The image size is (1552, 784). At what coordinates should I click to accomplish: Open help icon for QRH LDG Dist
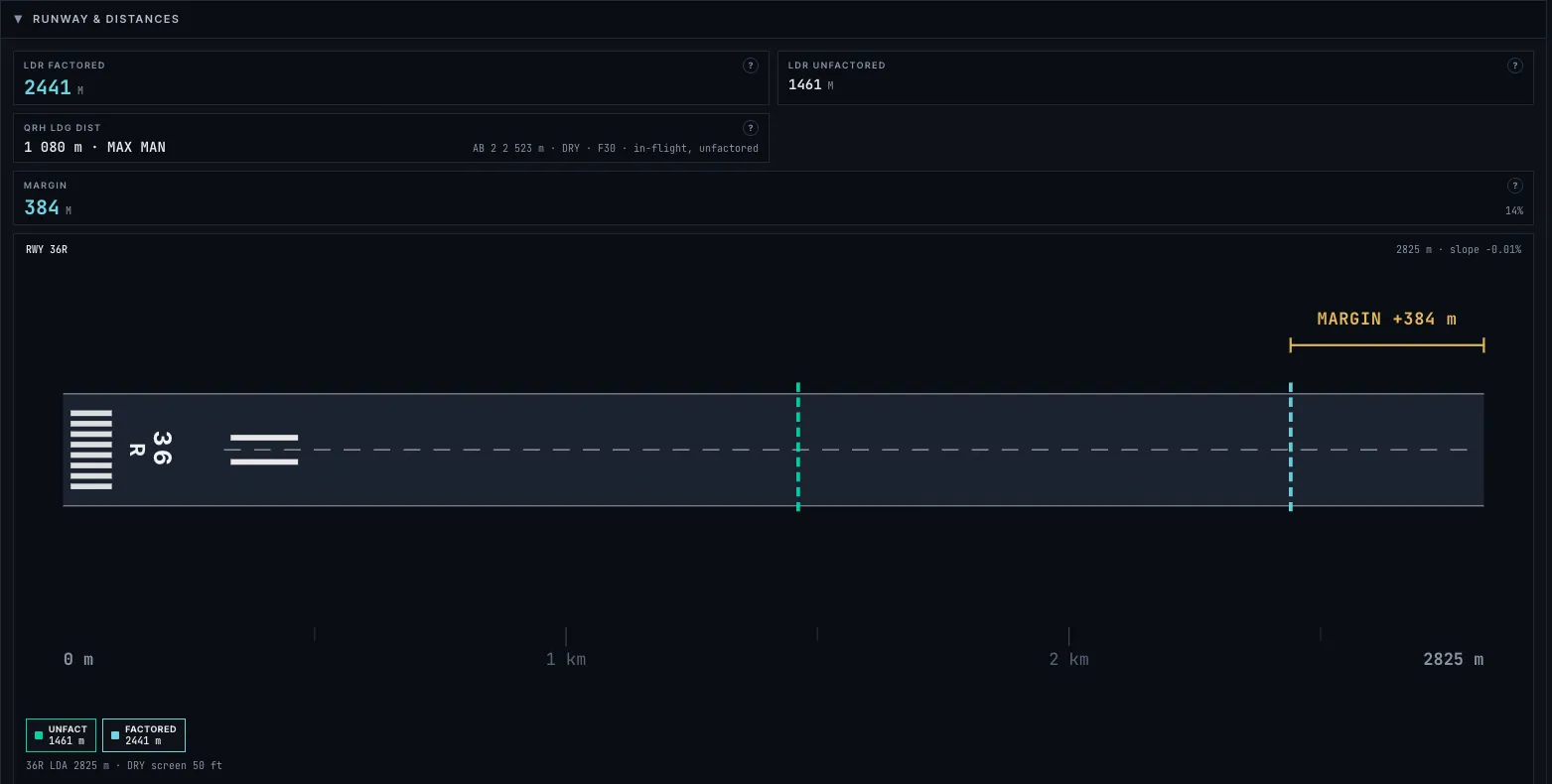(751, 128)
